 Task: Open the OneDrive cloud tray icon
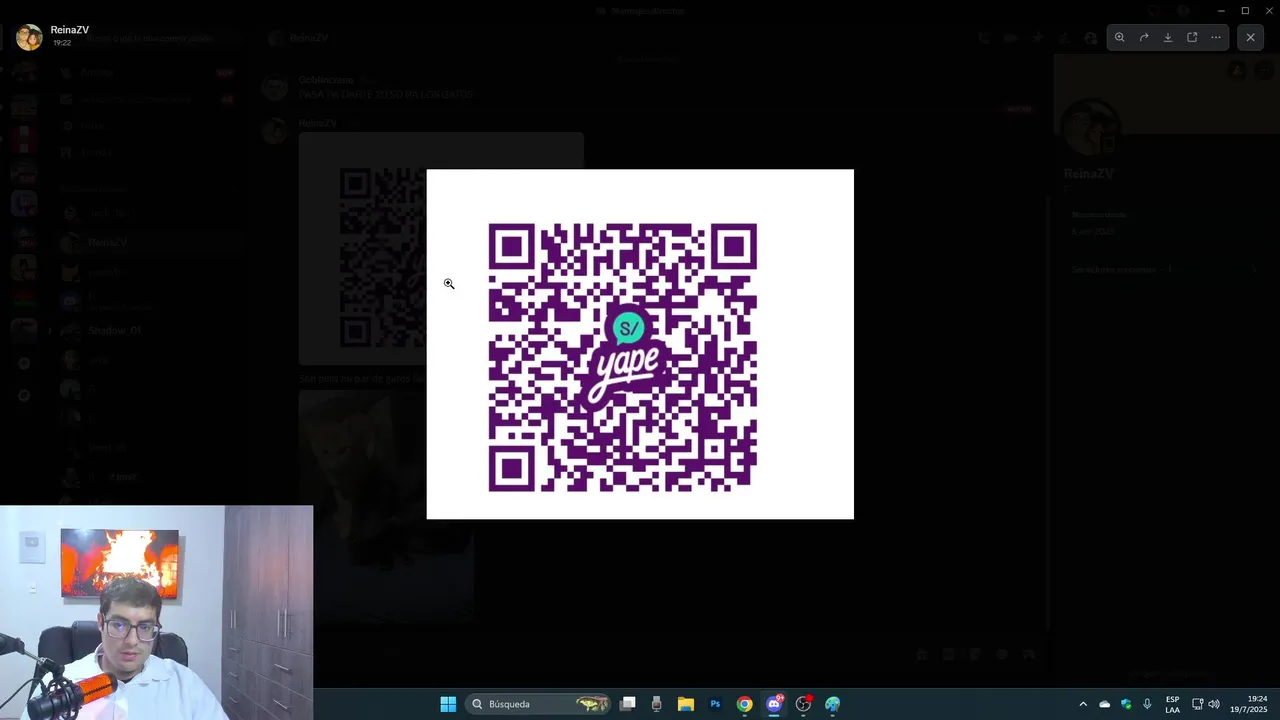[x=1105, y=704]
